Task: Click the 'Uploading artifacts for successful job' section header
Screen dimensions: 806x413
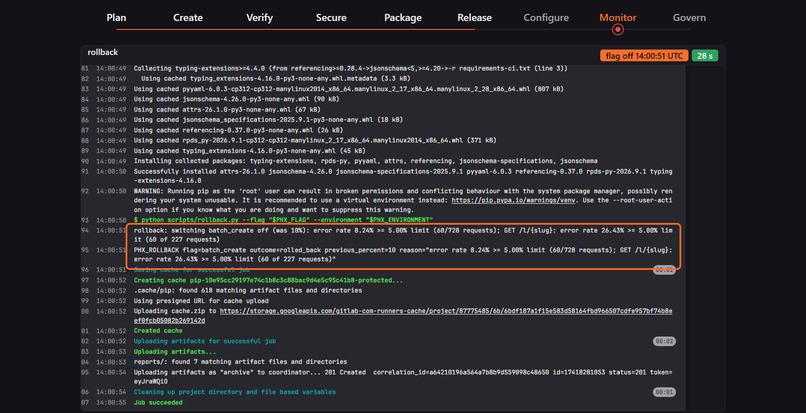Action: pos(205,341)
